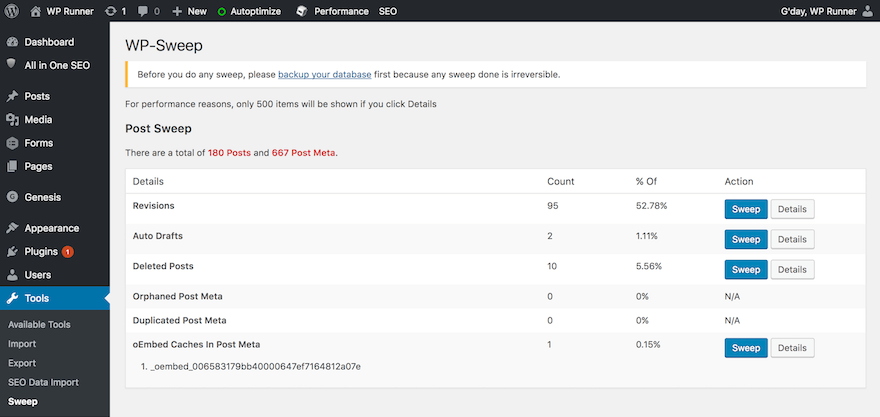Screen dimensions: 880x417
Task: Click the updates refresh icon
Action: [111, 11]
